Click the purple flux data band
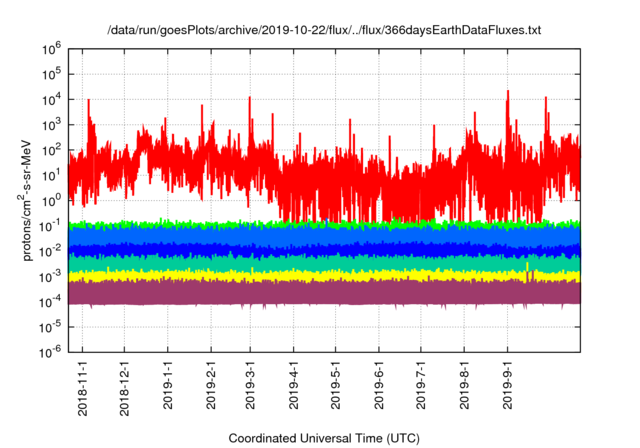Viewport: 640px width, 448px height. pyautogui.click(x=324, y=294)
